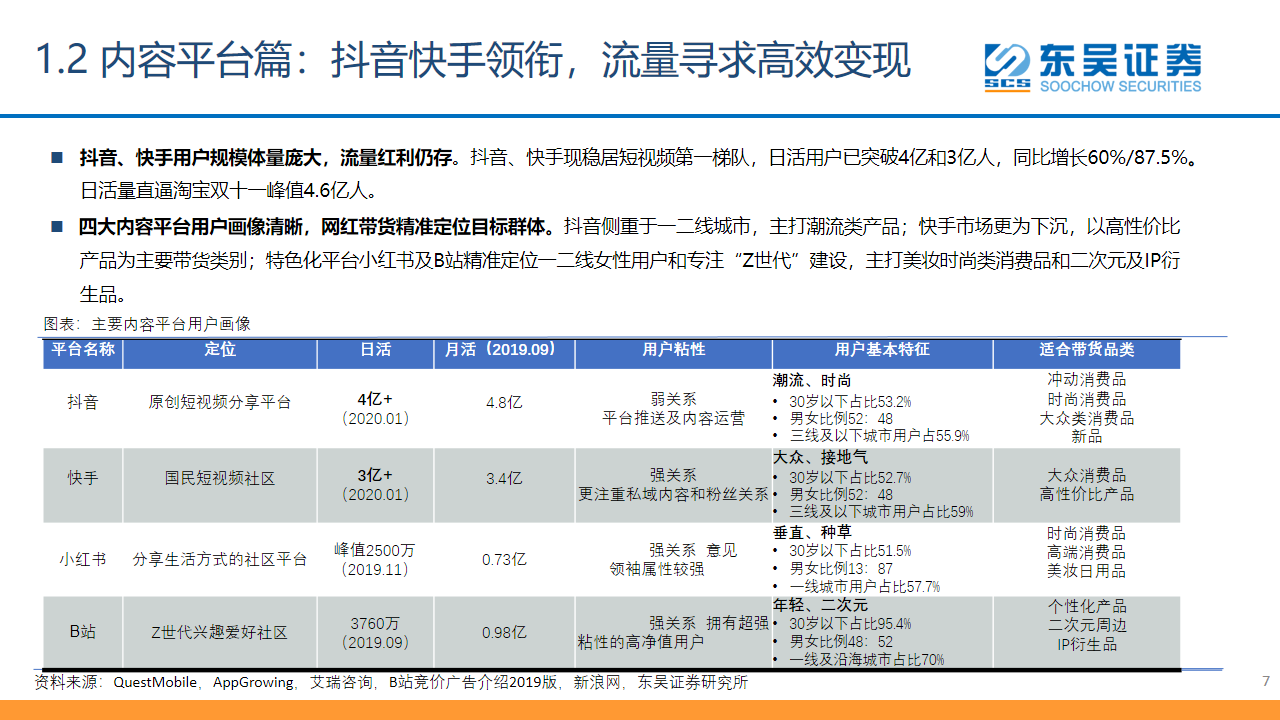This screenshot has height=720, width=1280.
Task: Click the '年轻、二次元' feature heading
Action: (820, 605)
